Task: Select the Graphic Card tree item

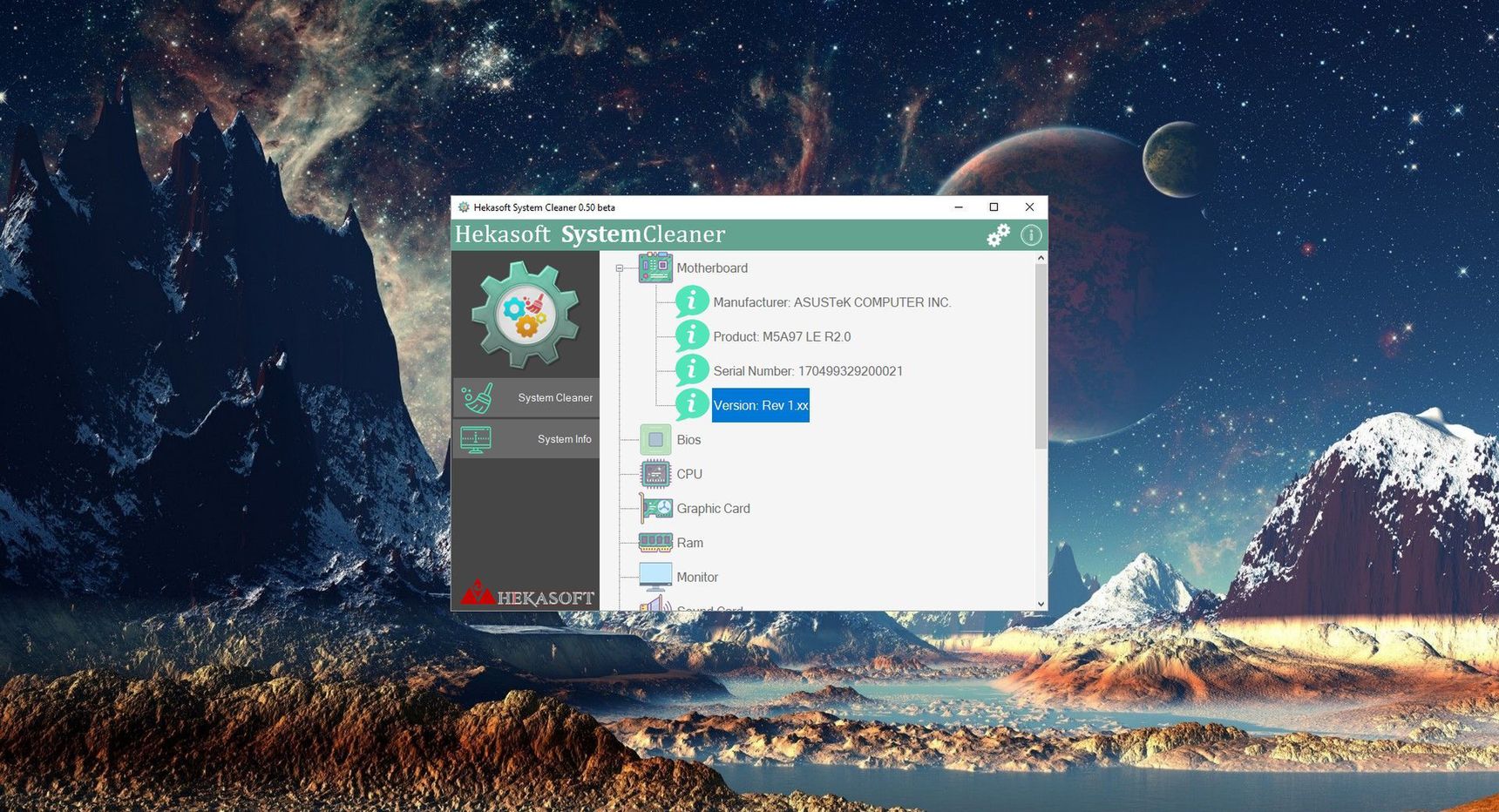Action: (x=713, y=509)
